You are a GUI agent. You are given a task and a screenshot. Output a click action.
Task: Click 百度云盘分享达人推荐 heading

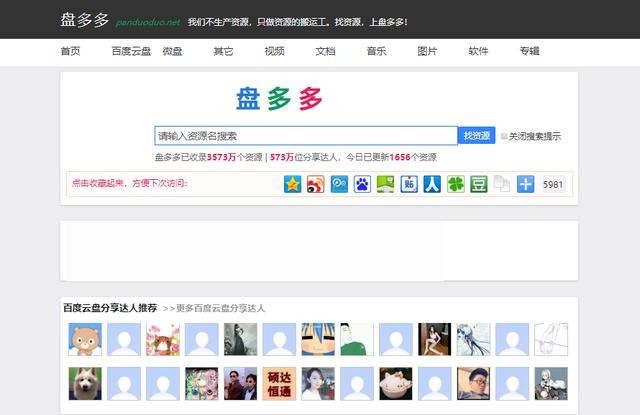coord(110,308)
